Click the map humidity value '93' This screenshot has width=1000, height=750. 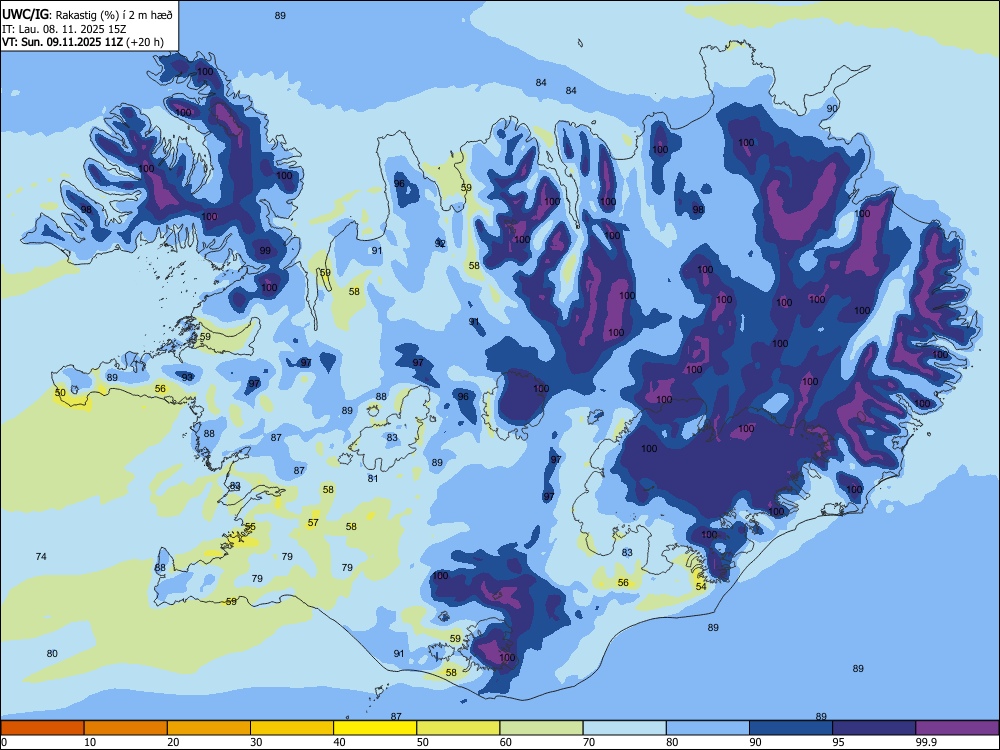187,378
